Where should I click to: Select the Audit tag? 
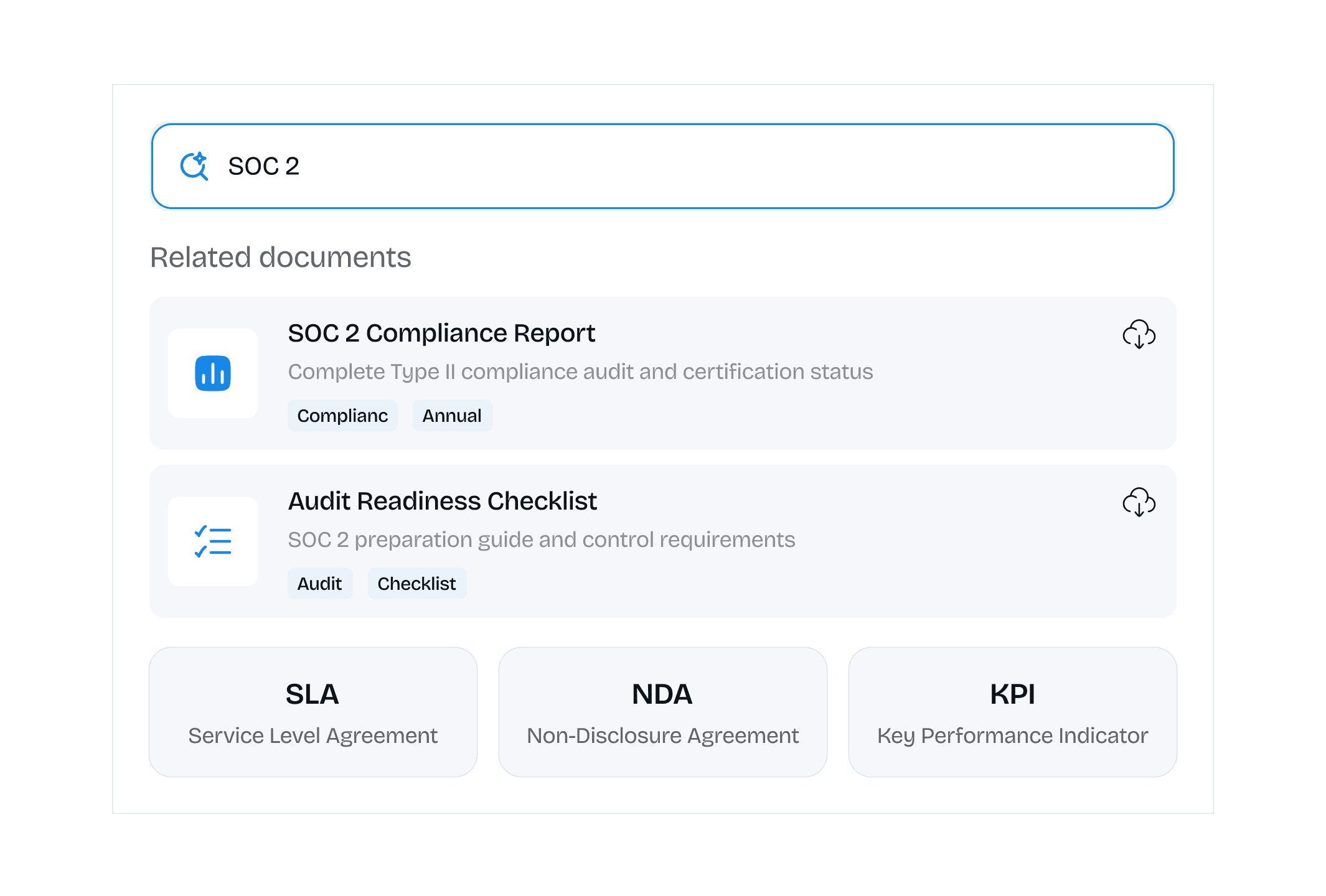click(319, 584)
